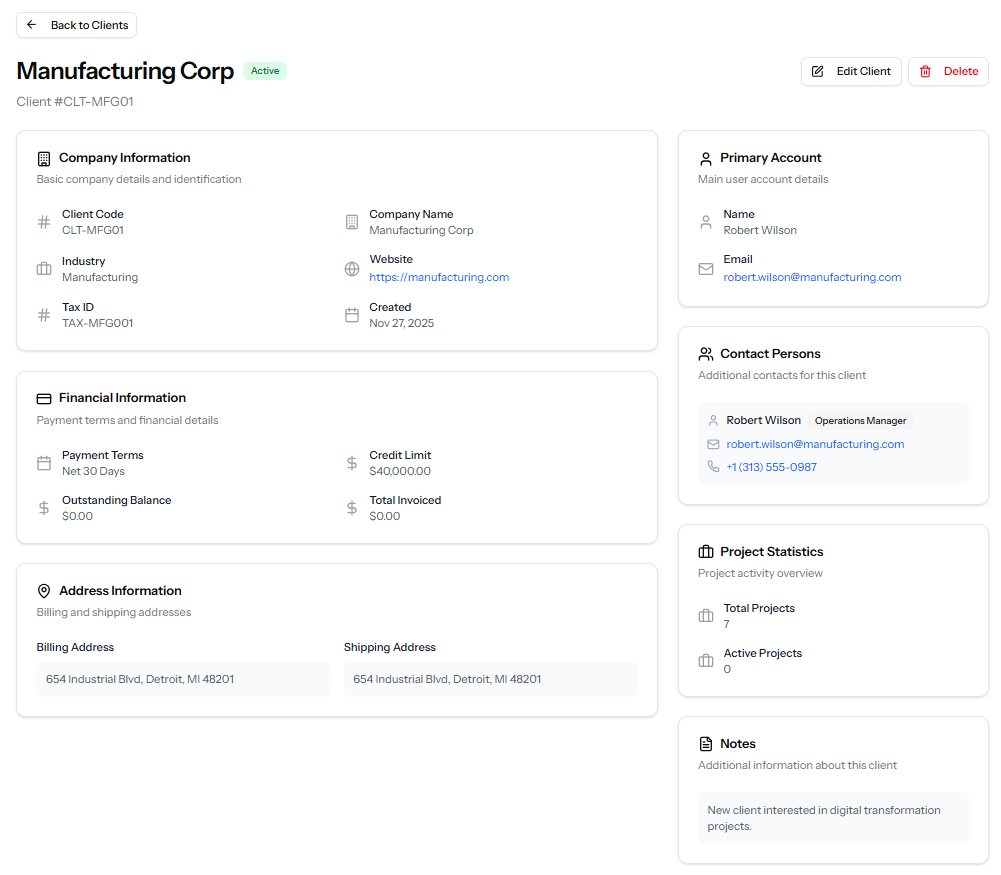Click the dollar icon beside Credit Limit

[x=351, y=462]
